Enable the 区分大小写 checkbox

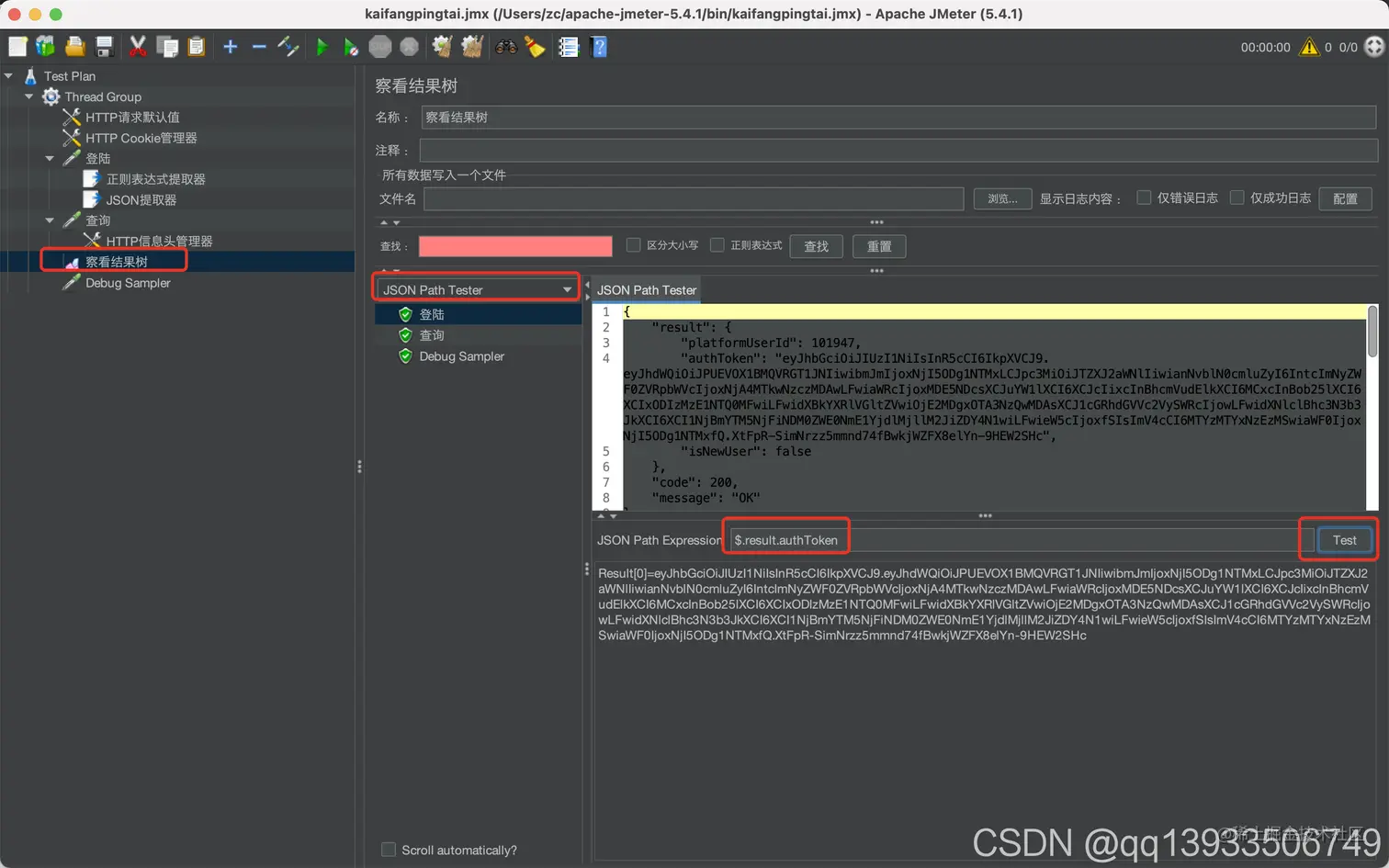coord(633,245)
